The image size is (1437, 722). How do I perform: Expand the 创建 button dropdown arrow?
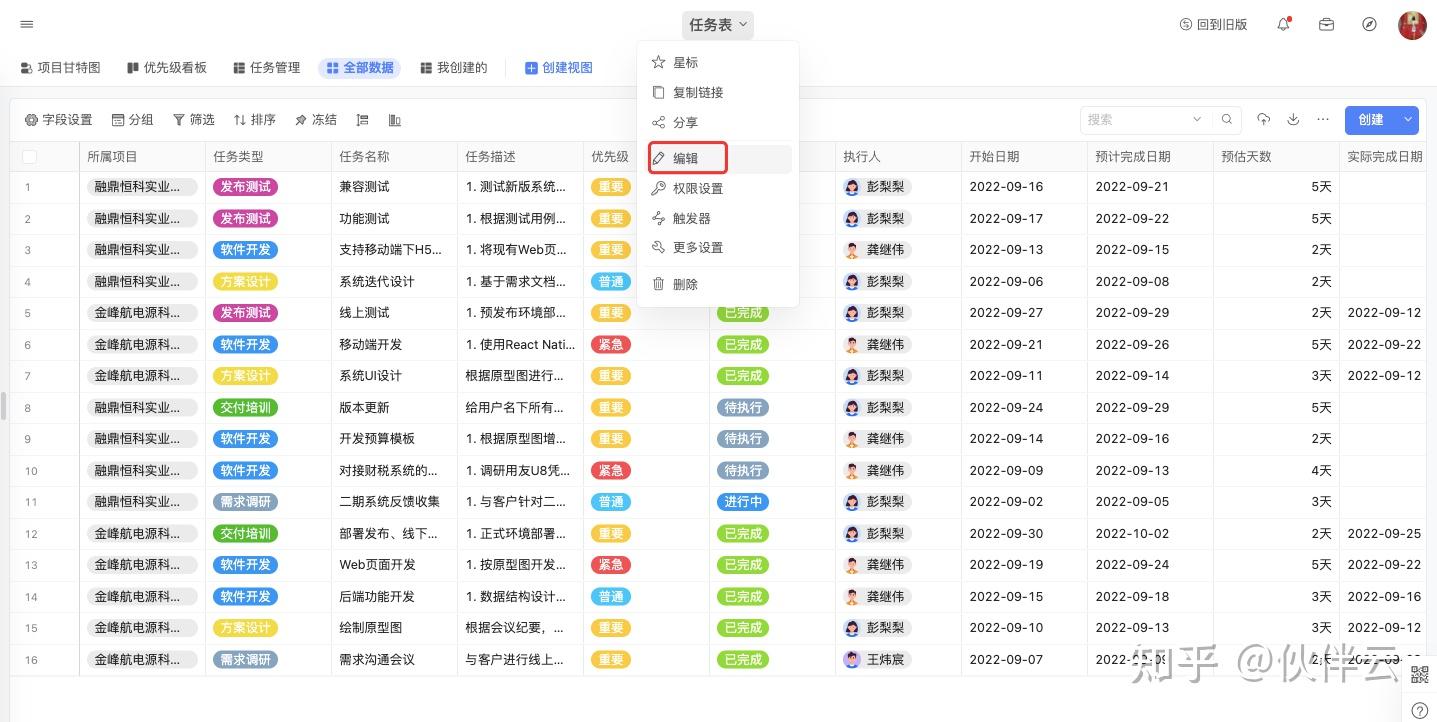coord(1408,120)
